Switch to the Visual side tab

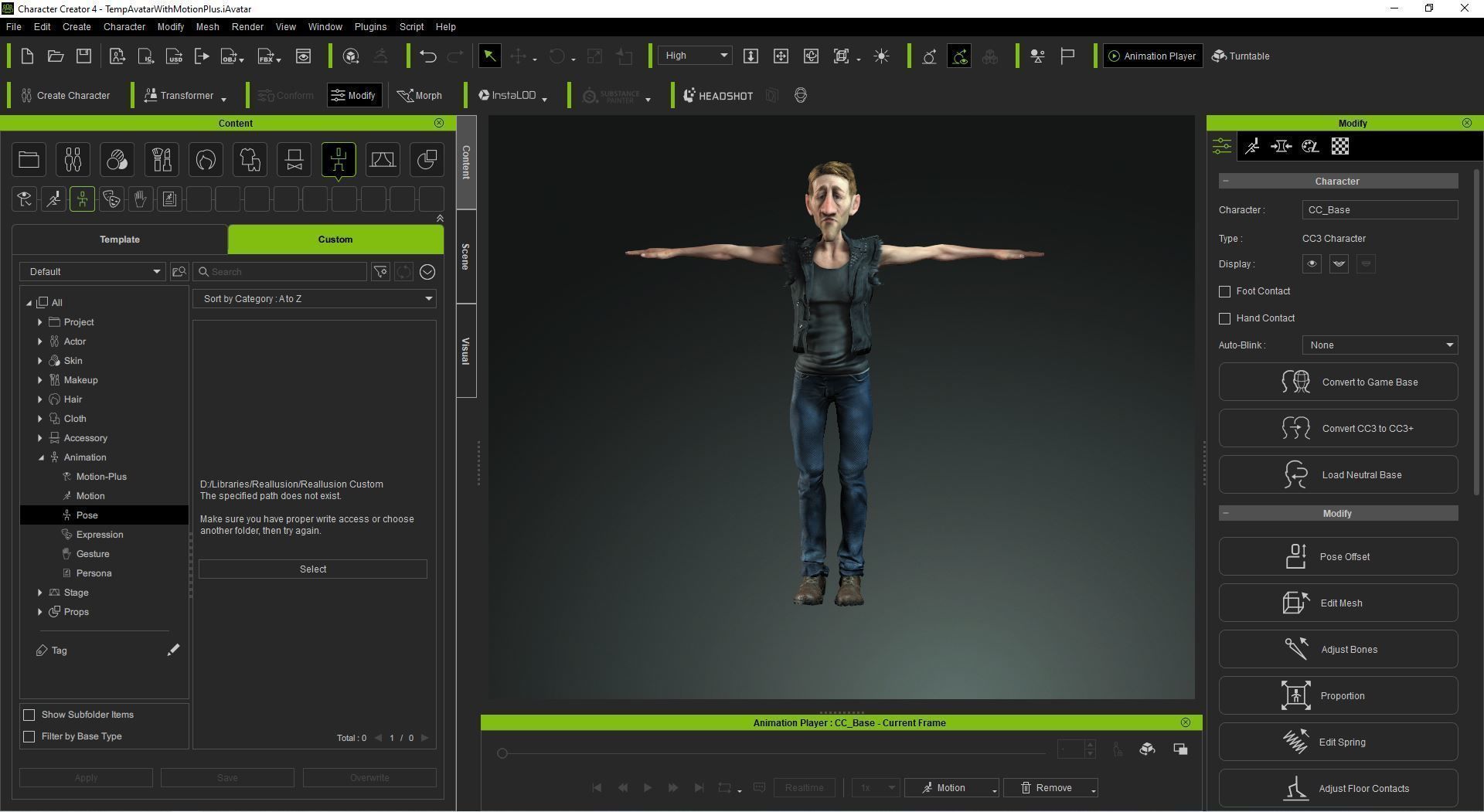click(x=466, y=351)
